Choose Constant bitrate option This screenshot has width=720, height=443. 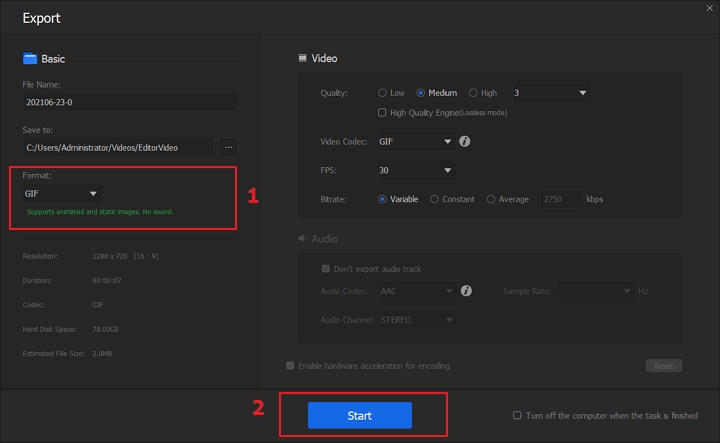(434, 199)
